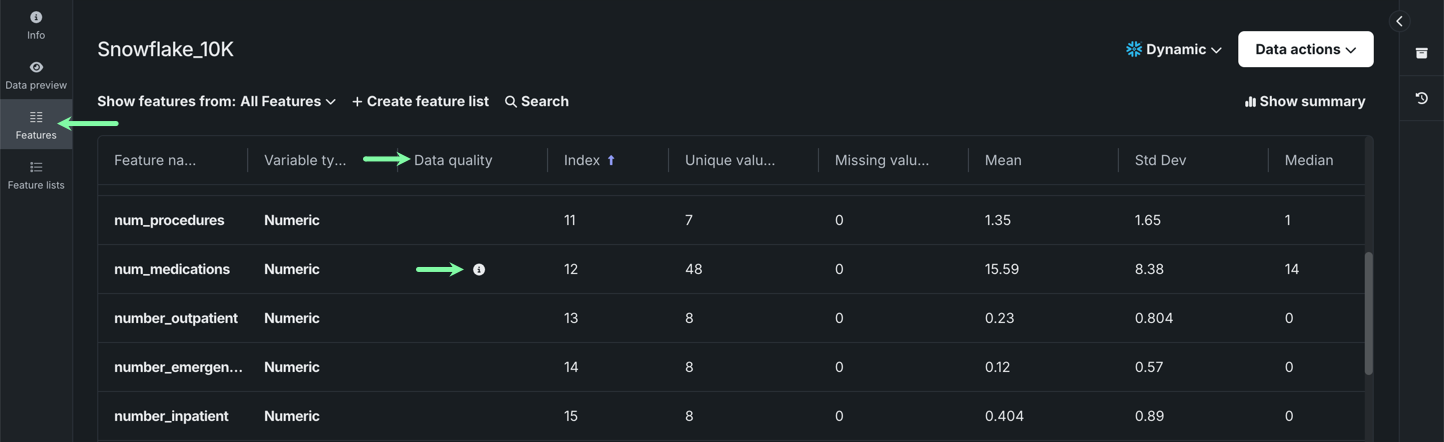Sort by the Mean column header

pyautogui.click(x=1003, y=160)
